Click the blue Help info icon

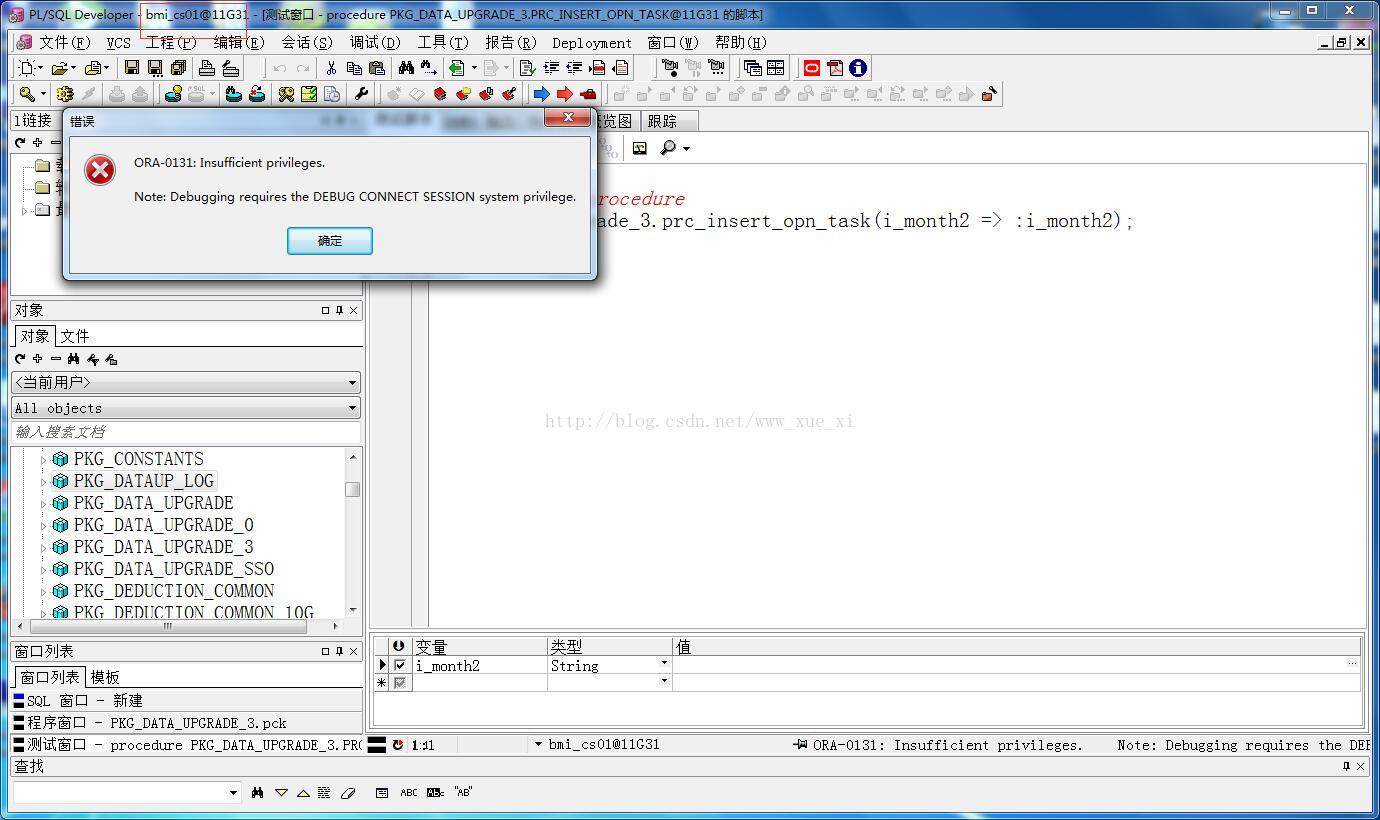[x=858, y=68]
